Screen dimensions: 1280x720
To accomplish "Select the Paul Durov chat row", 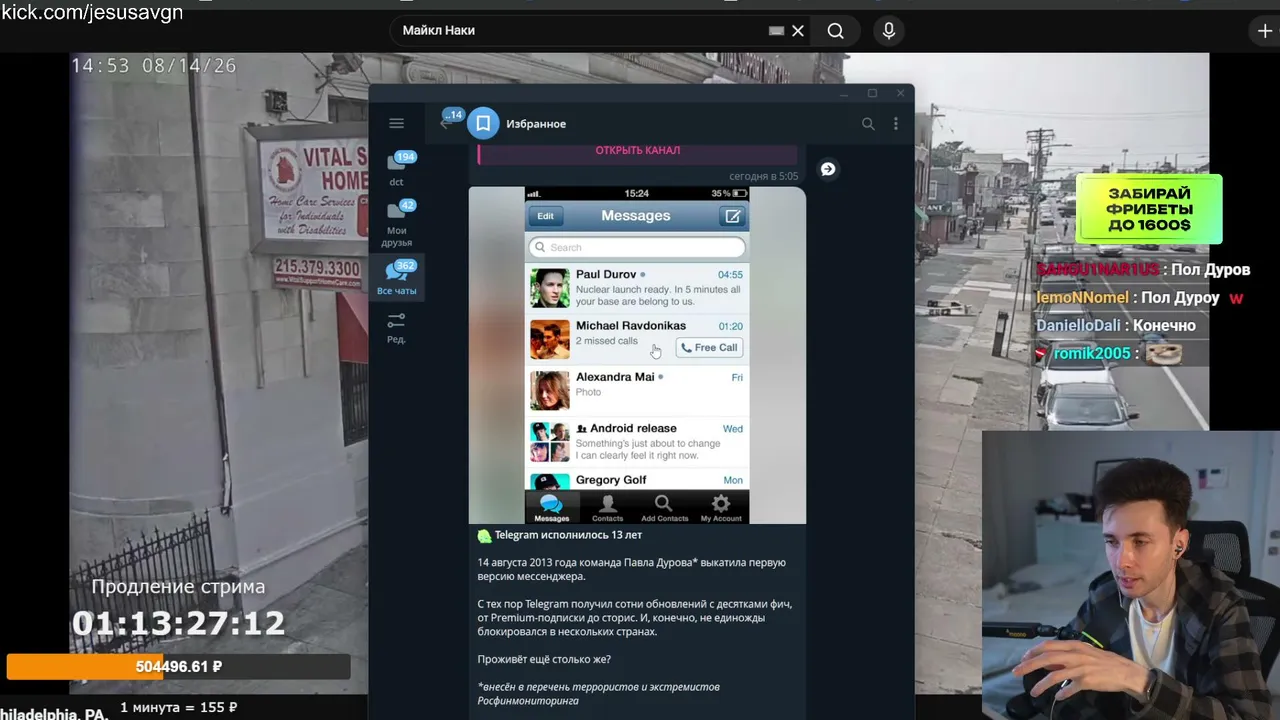I will point(637,288).
